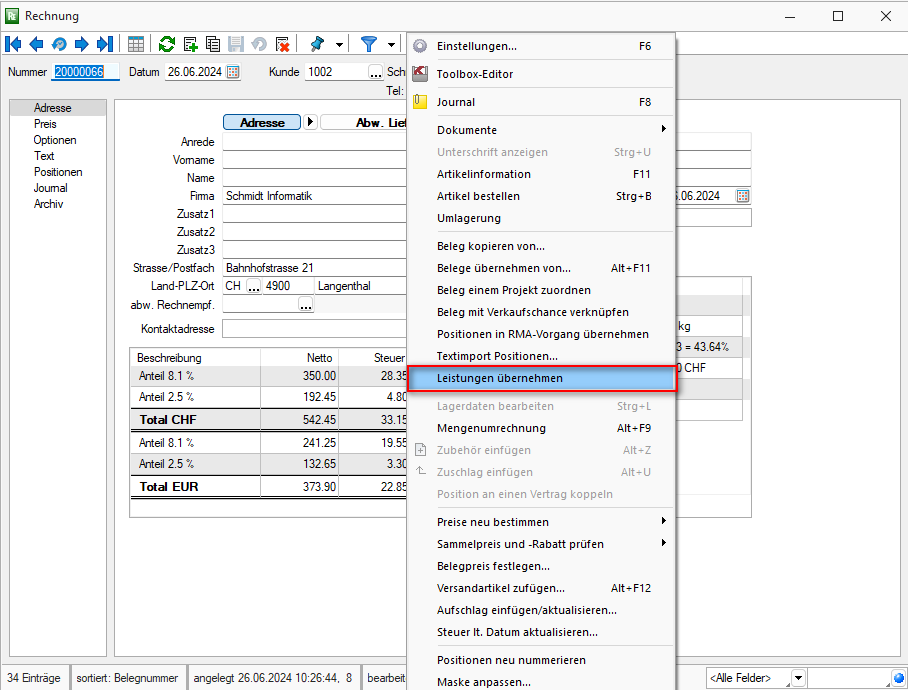Viewport: 908px width, 690px height.
Task: Open calendar icon beside right date field
Action: pyautogui.click(x=742, y=196)
